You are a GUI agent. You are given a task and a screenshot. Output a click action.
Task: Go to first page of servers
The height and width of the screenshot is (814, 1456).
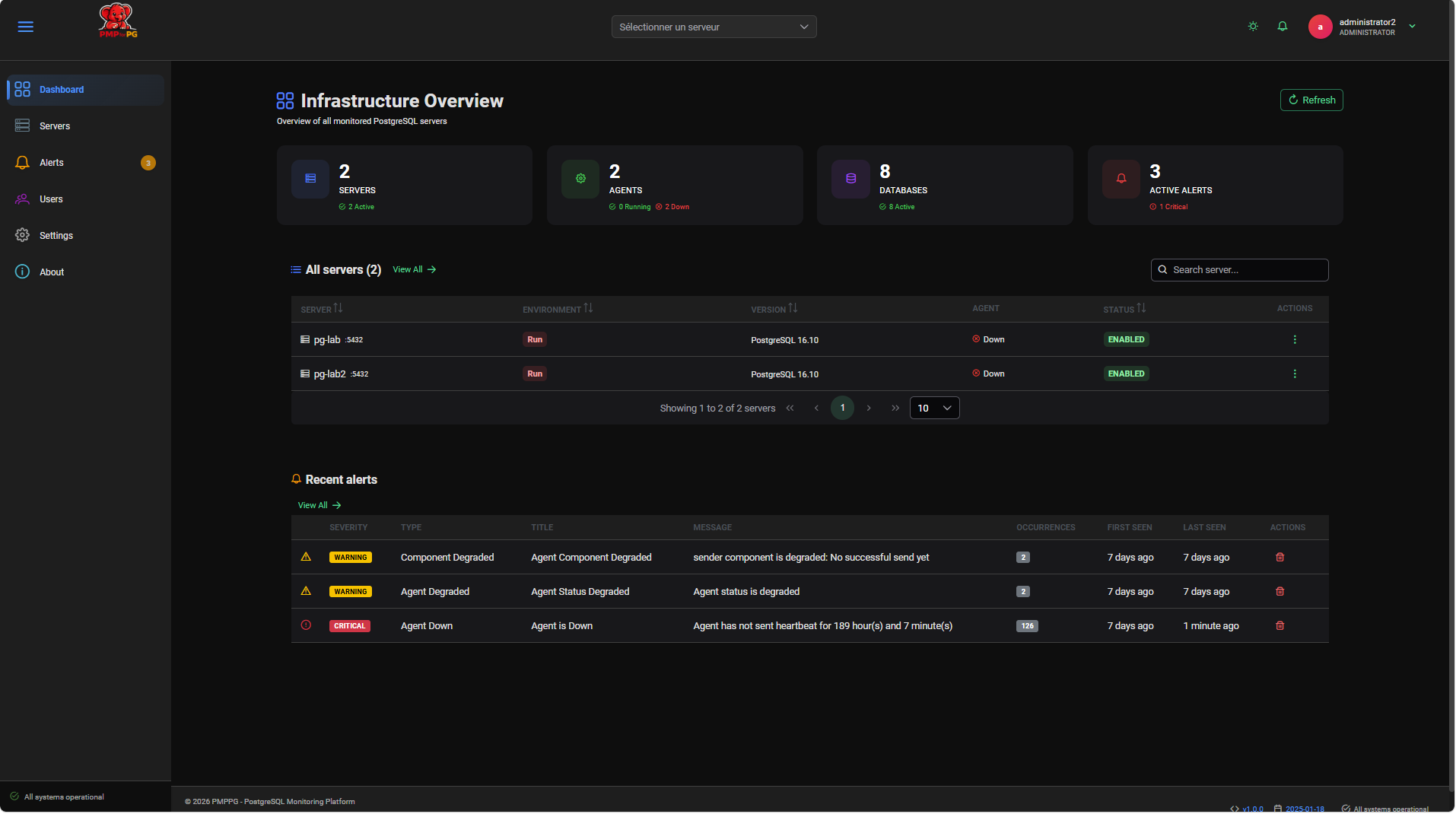click(x=790, y=409)
